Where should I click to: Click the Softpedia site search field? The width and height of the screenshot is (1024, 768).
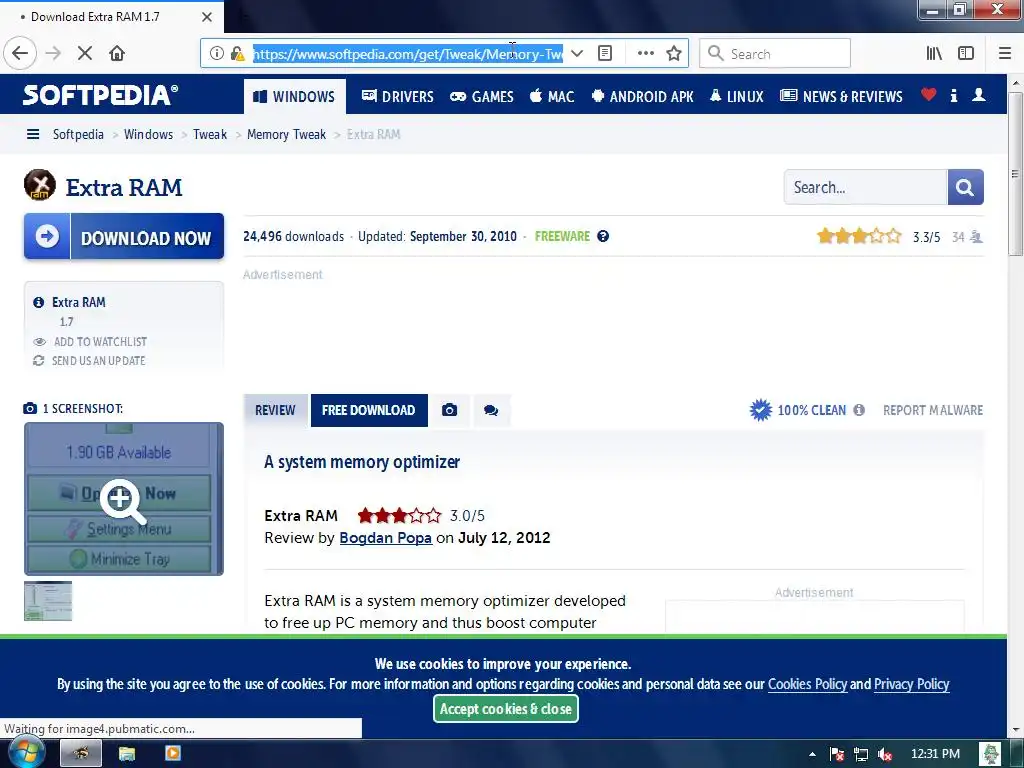[865, 187]
